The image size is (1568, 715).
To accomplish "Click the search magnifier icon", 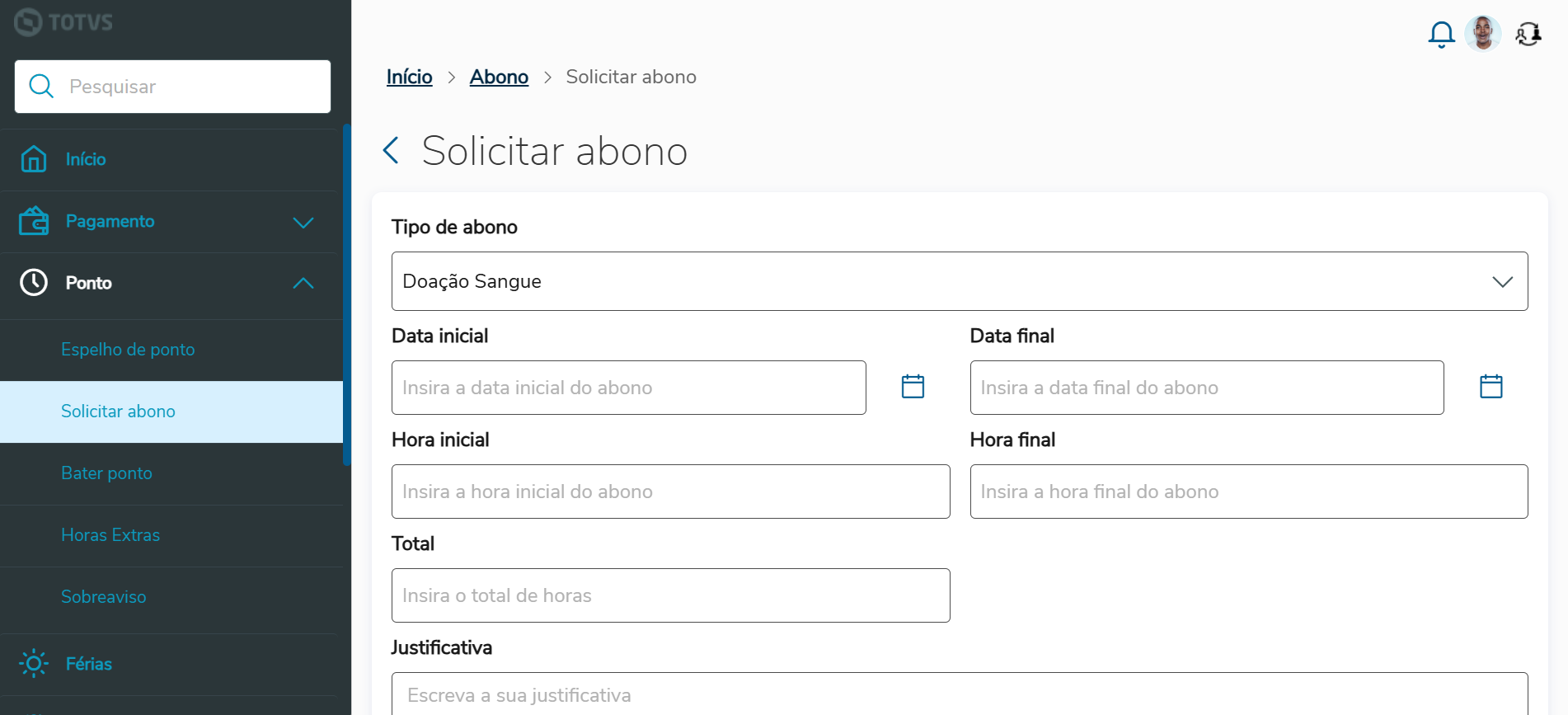I will point(40,87).
